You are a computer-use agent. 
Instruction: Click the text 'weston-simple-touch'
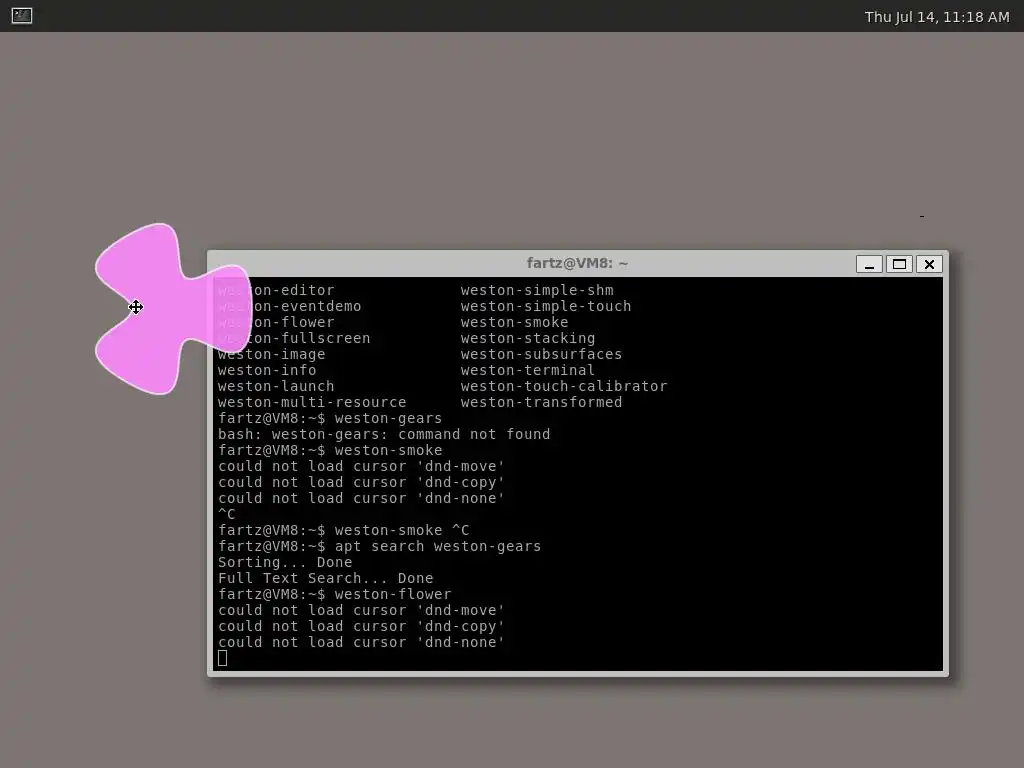(x=546, y=306)
